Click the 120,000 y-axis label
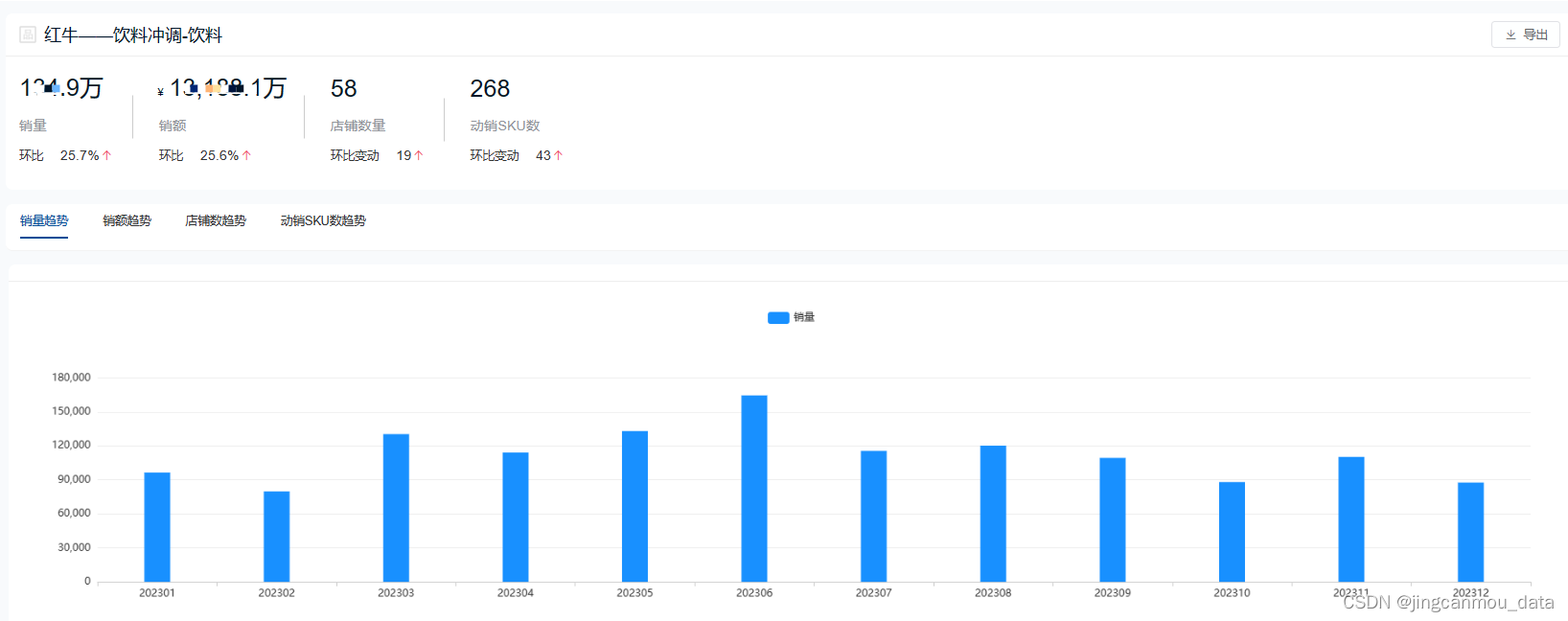The width and height of the screenshot is (1568, 621). coord(72,445)
